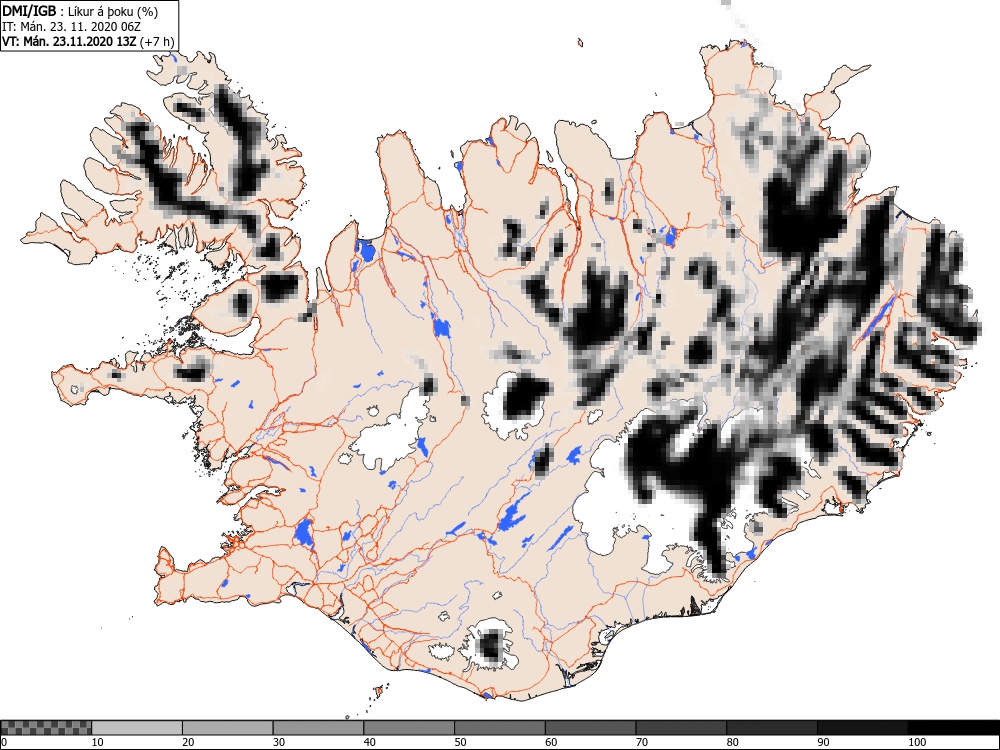
Task: Click the 70-80% dark legend swatch
Action: coord(680,728)
